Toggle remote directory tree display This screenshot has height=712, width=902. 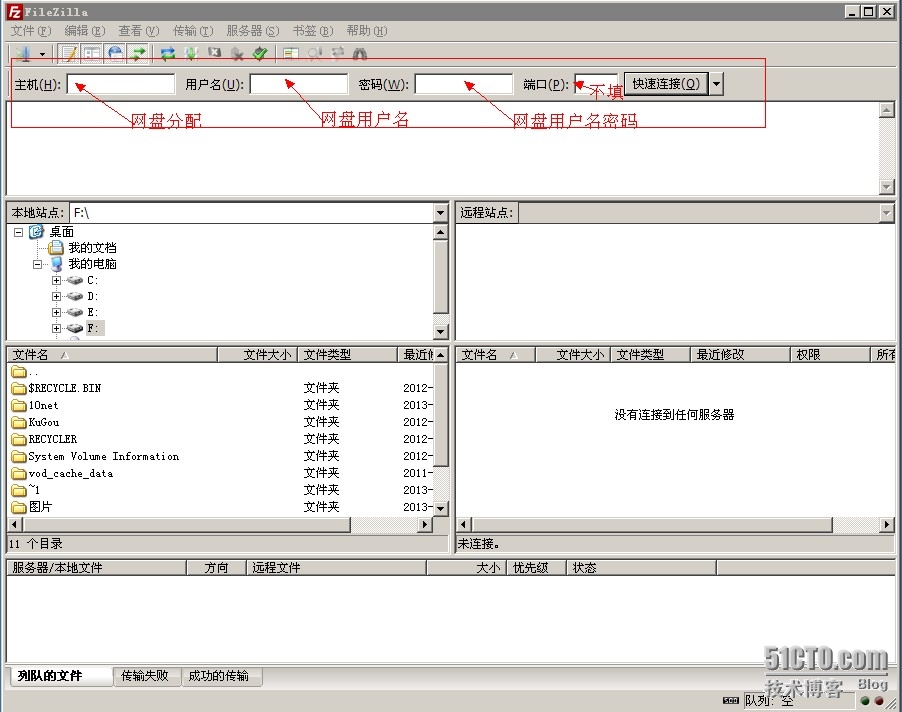point(115,54)
